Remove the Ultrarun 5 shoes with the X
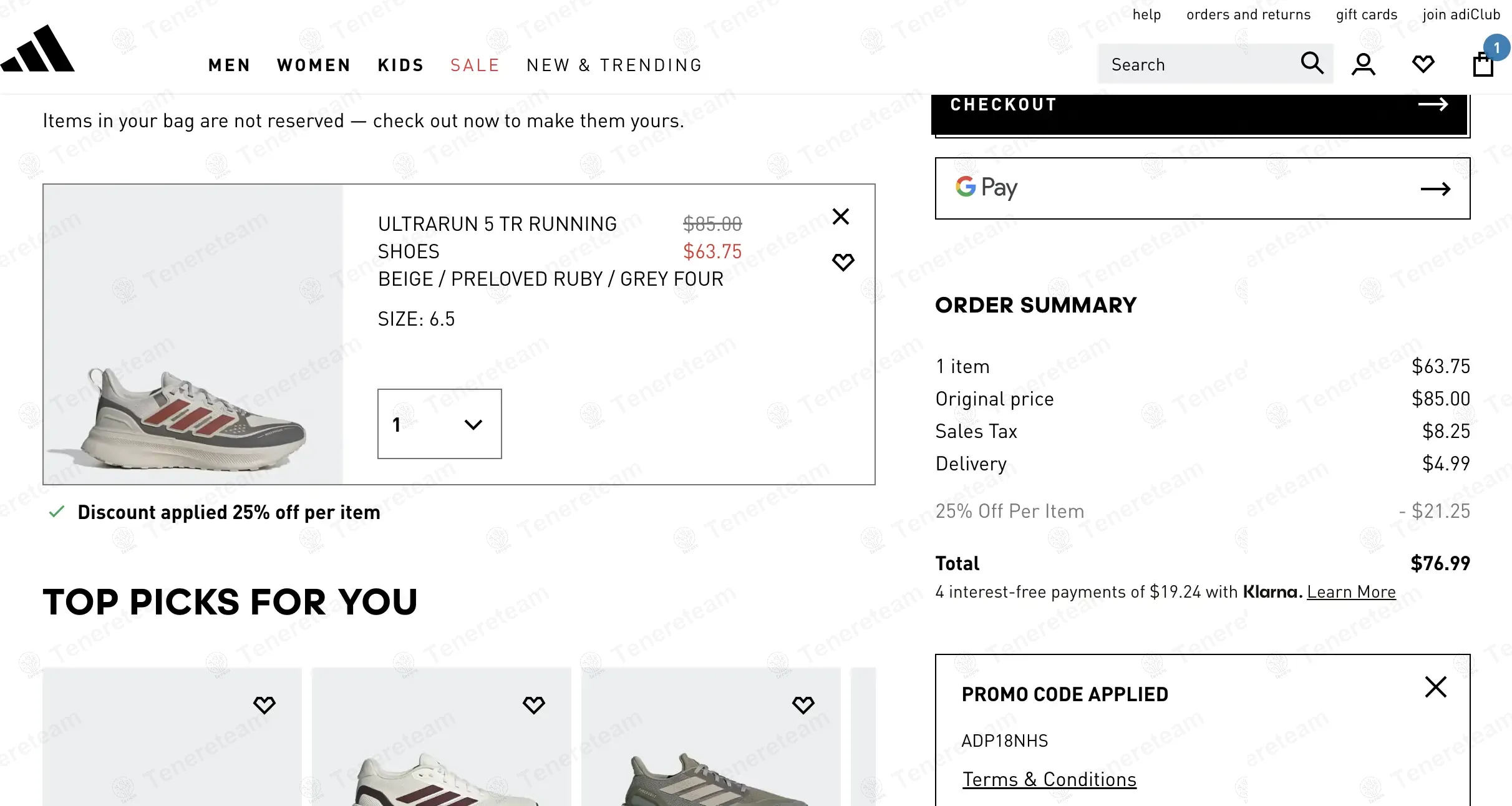 coord(841,216)
